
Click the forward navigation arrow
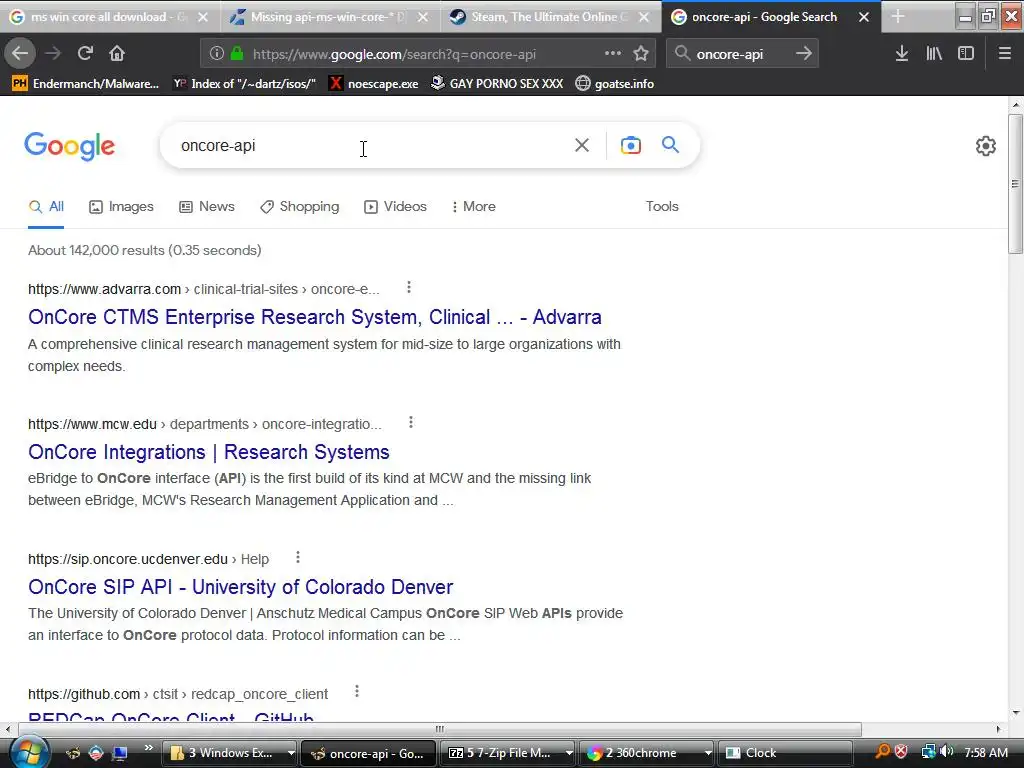point(53,53)
